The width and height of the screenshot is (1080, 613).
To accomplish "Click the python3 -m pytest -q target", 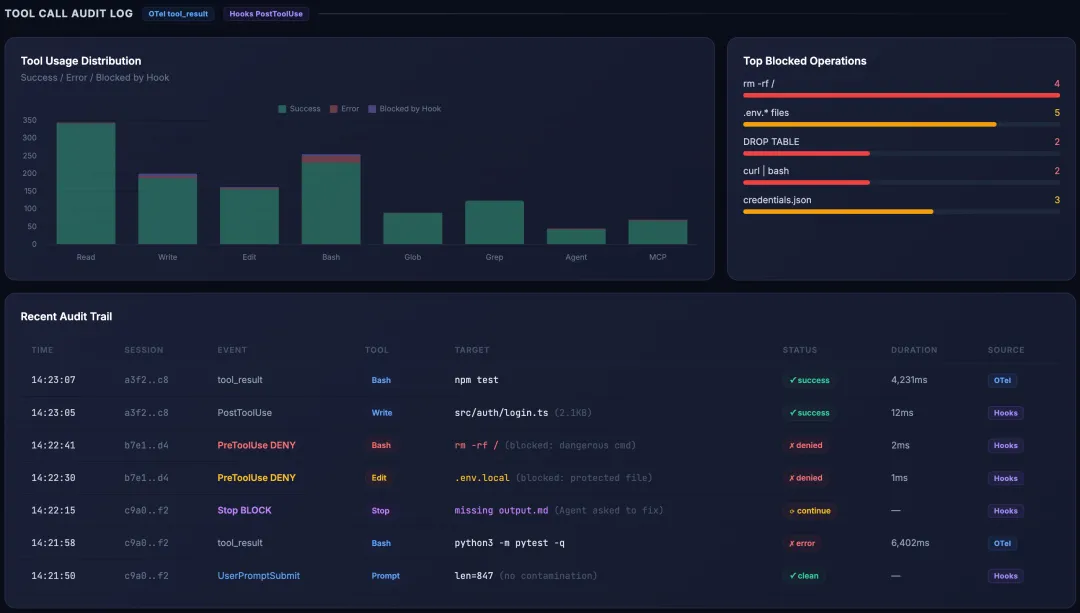I will coord(510,543).
